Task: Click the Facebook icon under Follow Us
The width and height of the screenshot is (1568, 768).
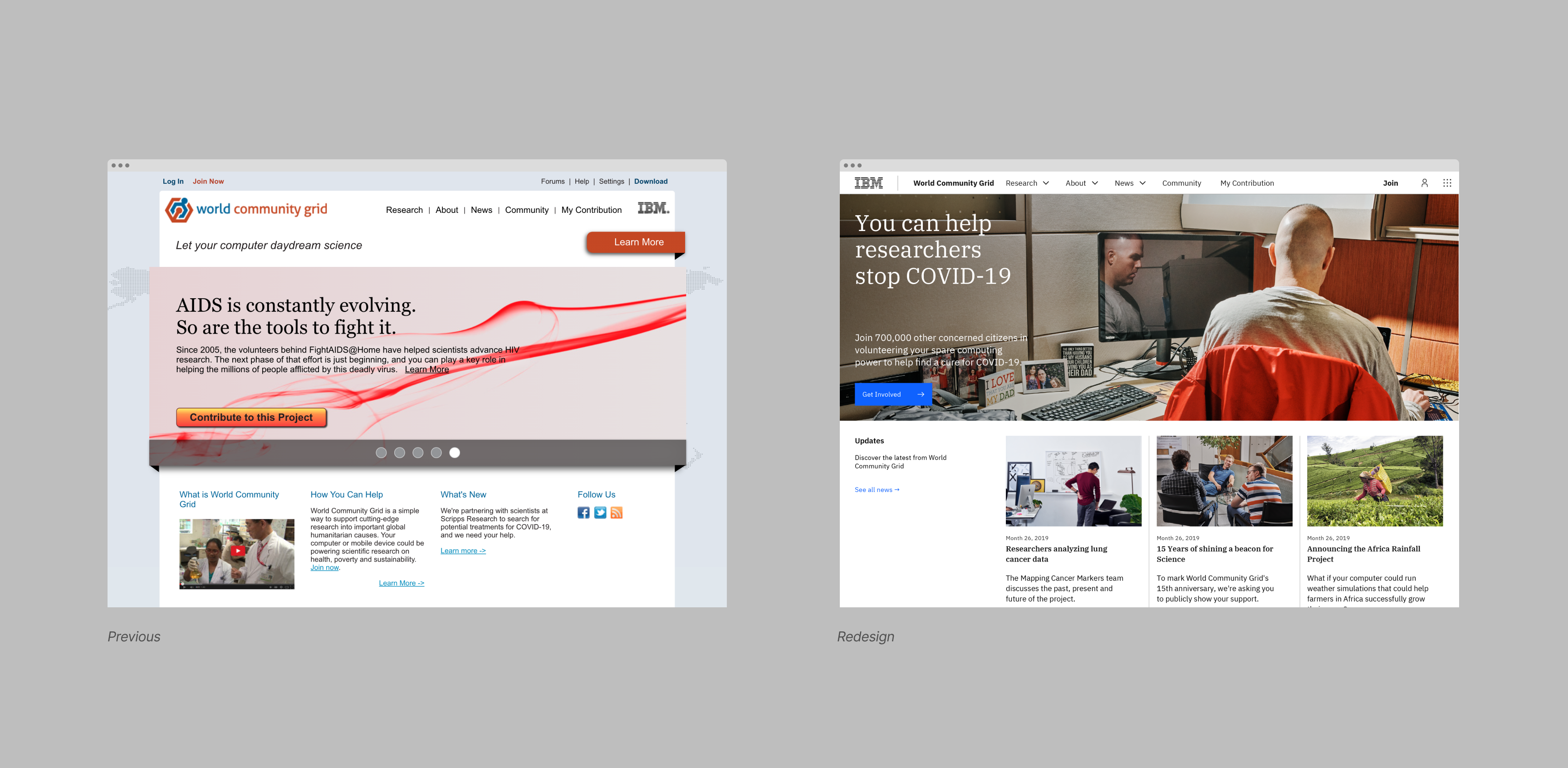Action: (583, 512)
